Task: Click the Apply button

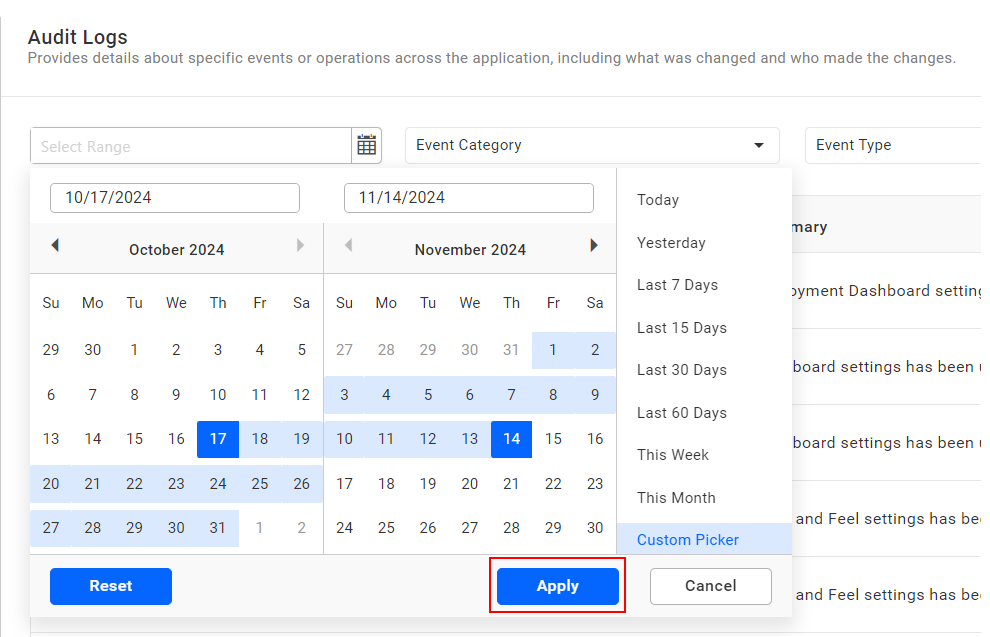Action: click(557, 586)
